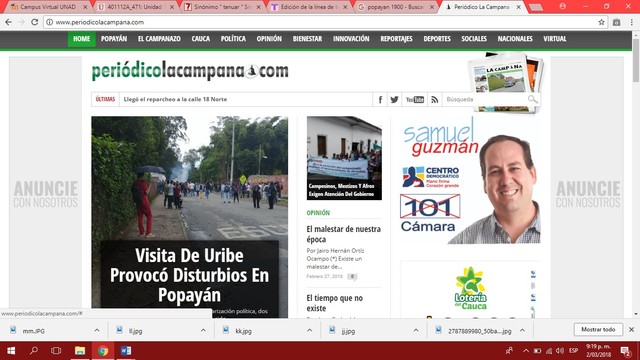Screen dimensions: 640x360
Task: Open Windows taskbar search
Action: [x=34, y=351]
